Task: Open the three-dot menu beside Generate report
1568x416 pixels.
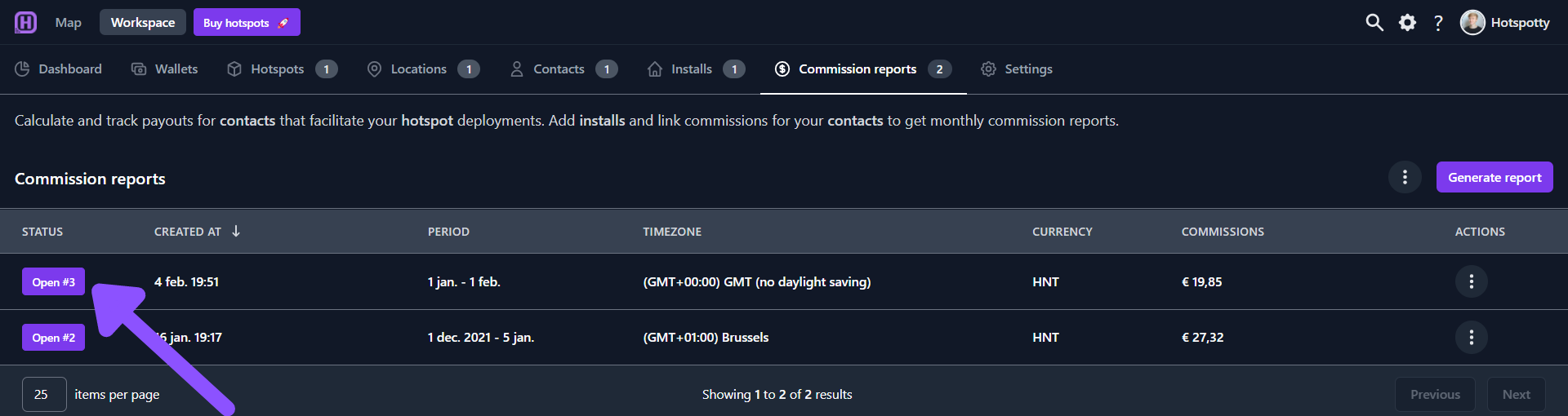Action: pos(1405,177)
